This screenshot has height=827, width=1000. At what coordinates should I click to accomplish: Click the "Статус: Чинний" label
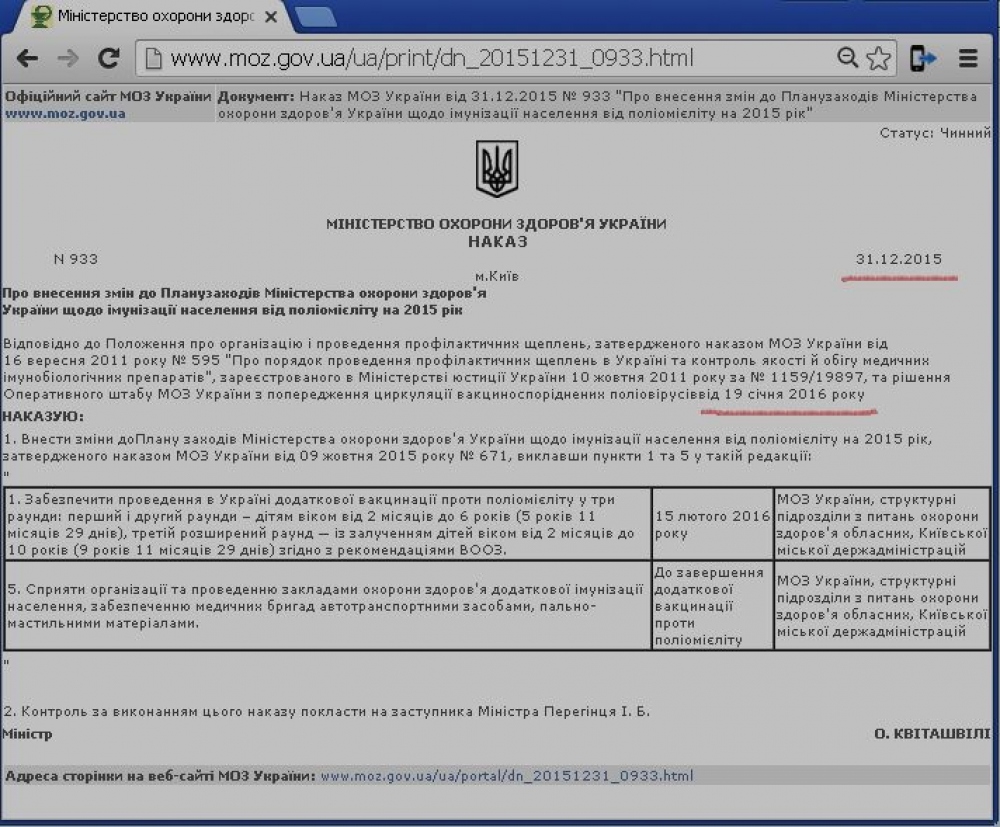pos(934,133)
